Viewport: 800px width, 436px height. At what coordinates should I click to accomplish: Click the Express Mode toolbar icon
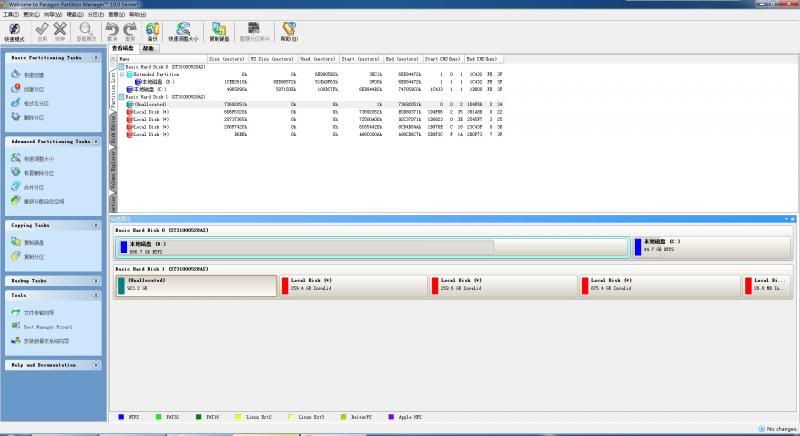point(15,32)
